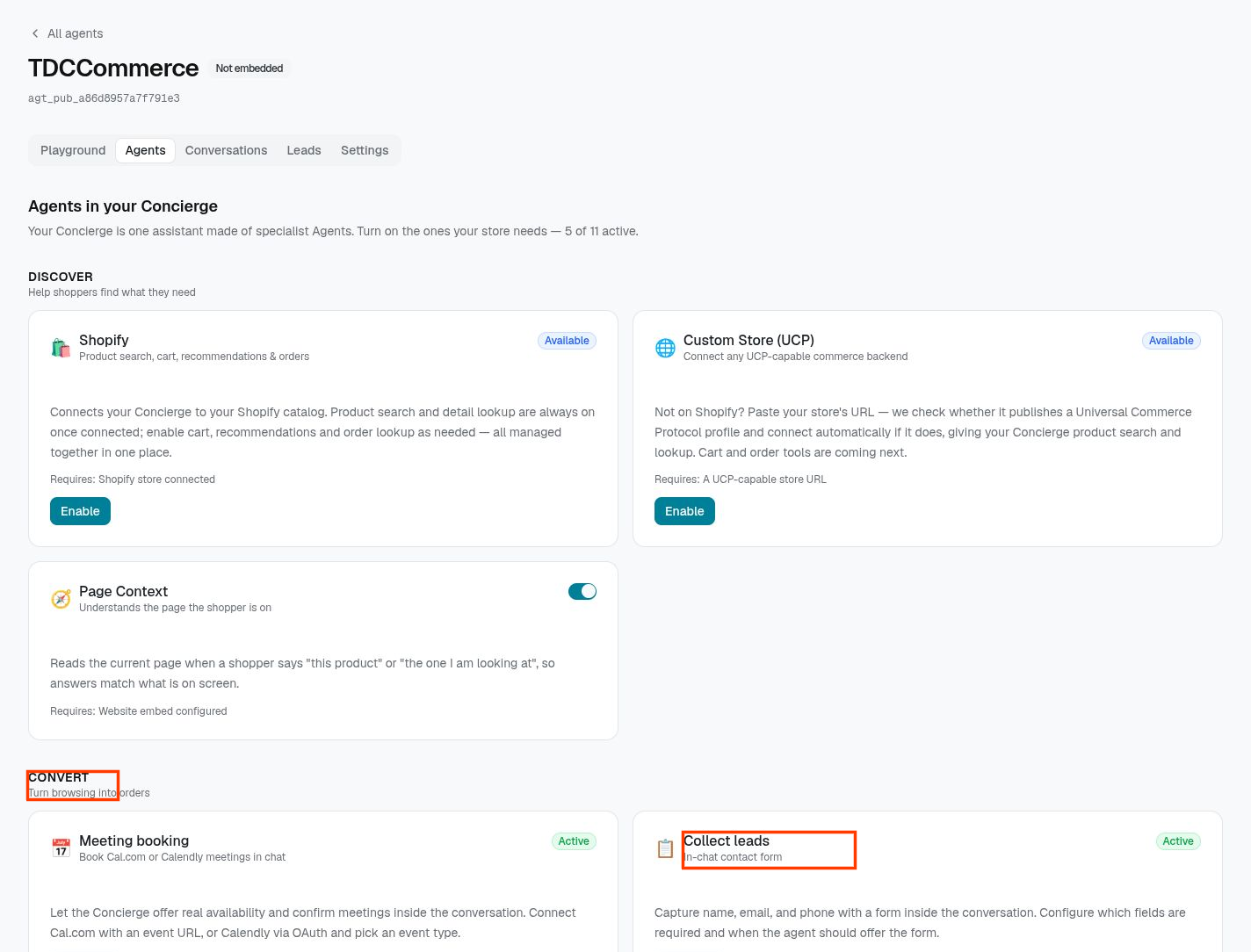Enable the Shopify agent
1251x952 pixels.
click(80, 511)
